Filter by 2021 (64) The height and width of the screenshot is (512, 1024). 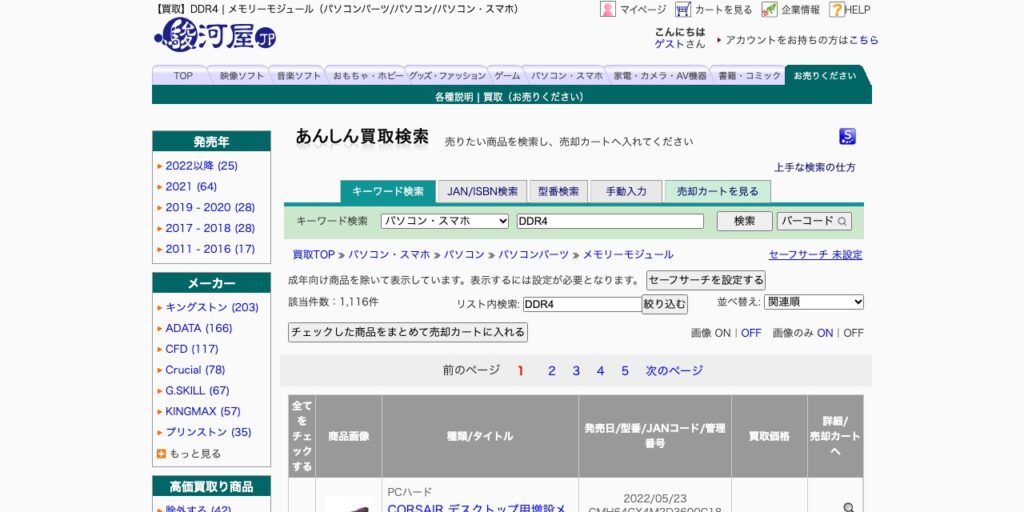point(191,187)
